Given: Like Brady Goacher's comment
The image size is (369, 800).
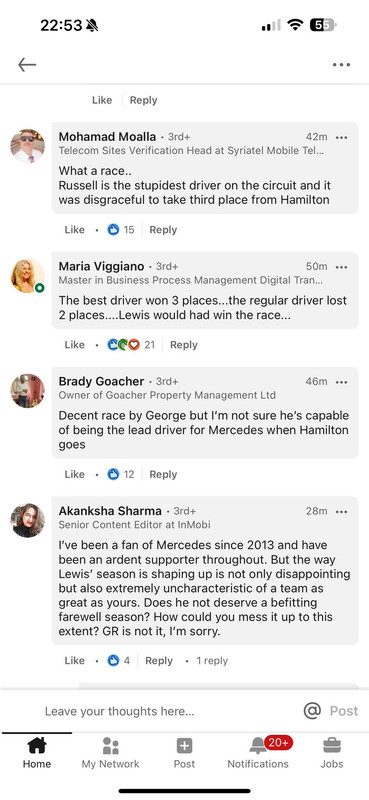Looking at the screenshot, I should click(75, 474).
